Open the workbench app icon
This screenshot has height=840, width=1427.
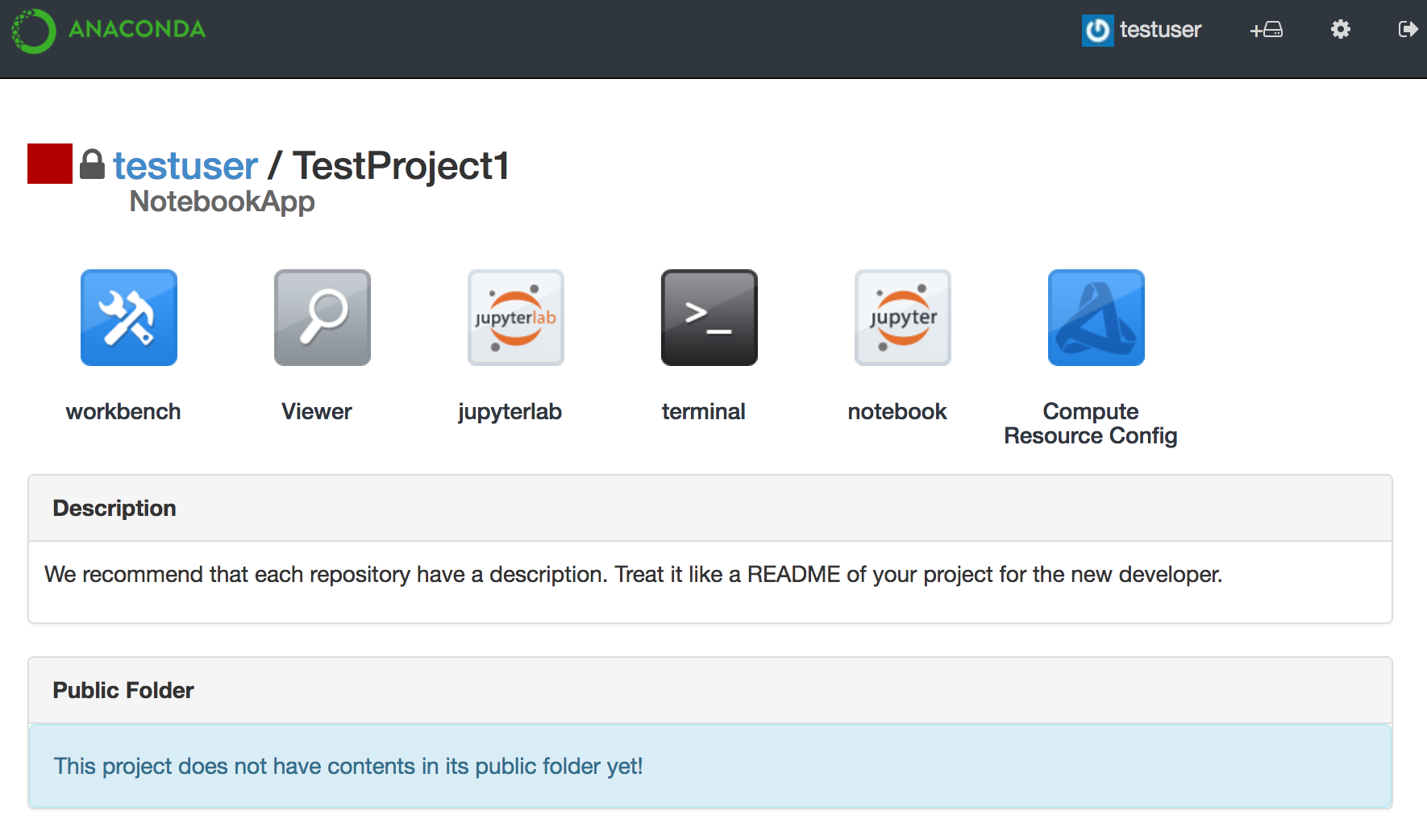[129, 318]
